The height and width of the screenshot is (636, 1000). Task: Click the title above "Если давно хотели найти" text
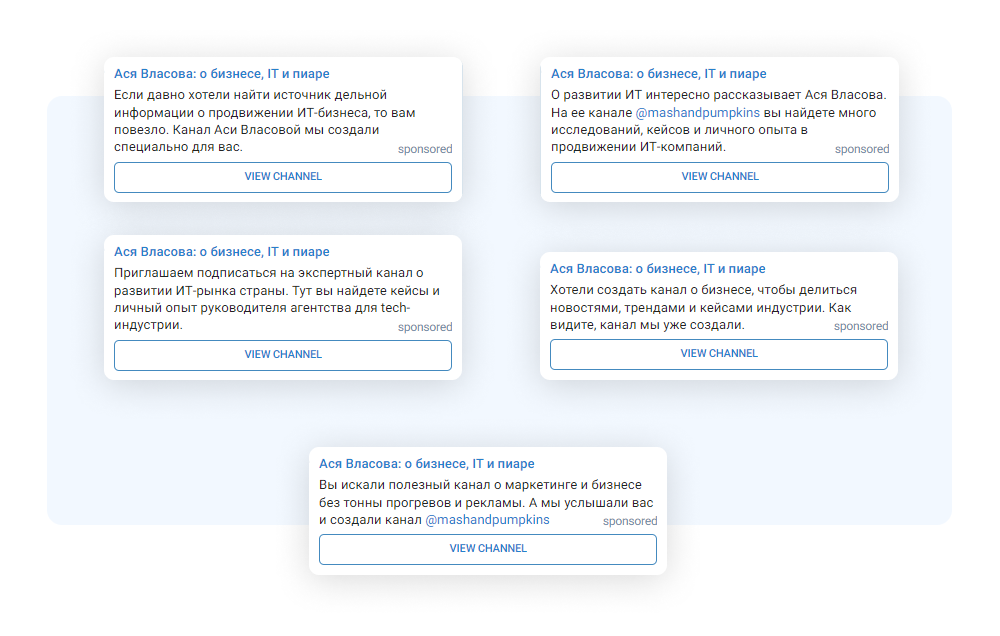tap(222, 74)
